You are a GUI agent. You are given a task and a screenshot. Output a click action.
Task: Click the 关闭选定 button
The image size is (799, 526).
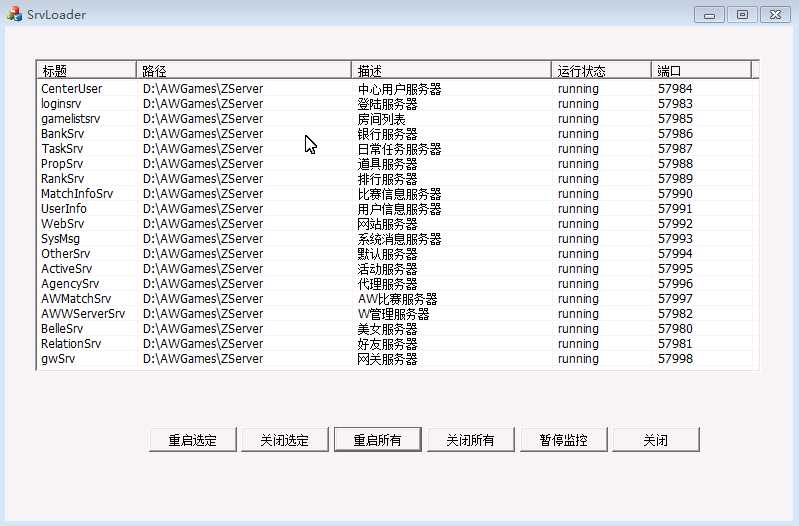(x=285, y=440)
